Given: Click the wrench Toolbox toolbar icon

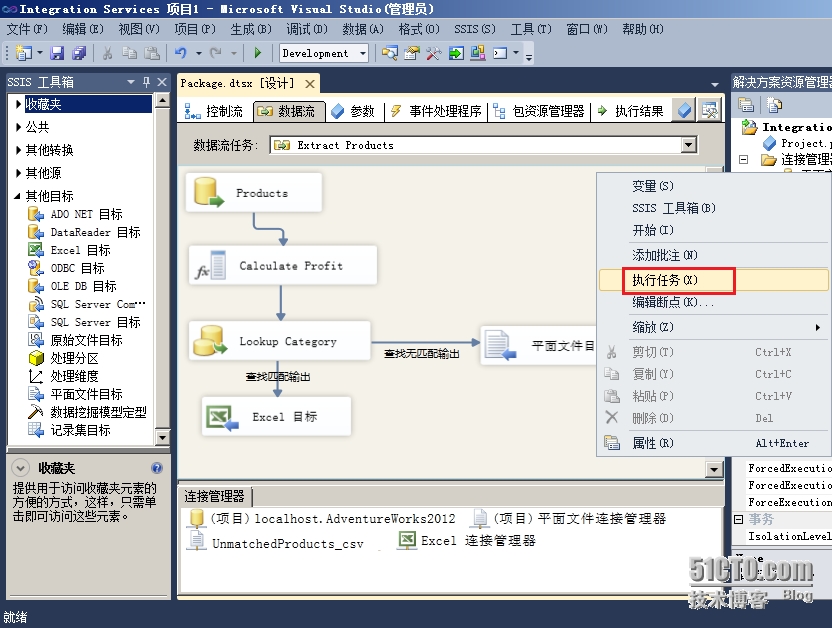Looking at the screenshot, I should pos(434,53).
